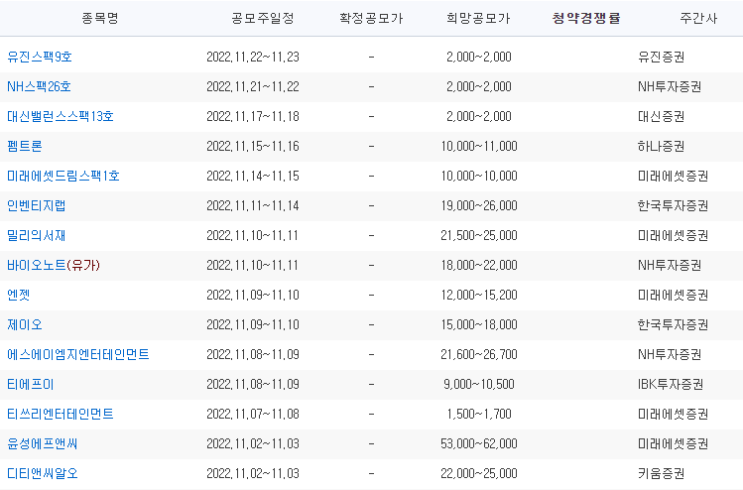Click the 종목명 column header
This screenshot has width=743, height=490.
point(100,18)
